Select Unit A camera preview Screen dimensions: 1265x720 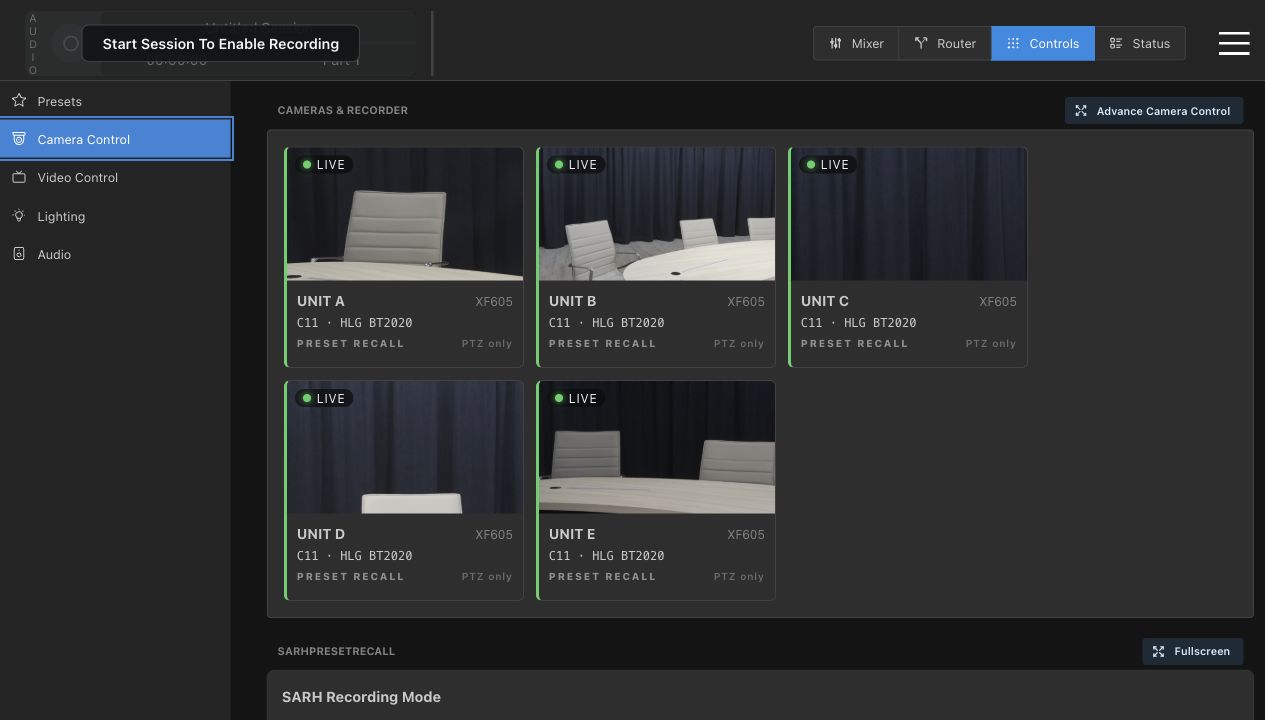[405, 214]
